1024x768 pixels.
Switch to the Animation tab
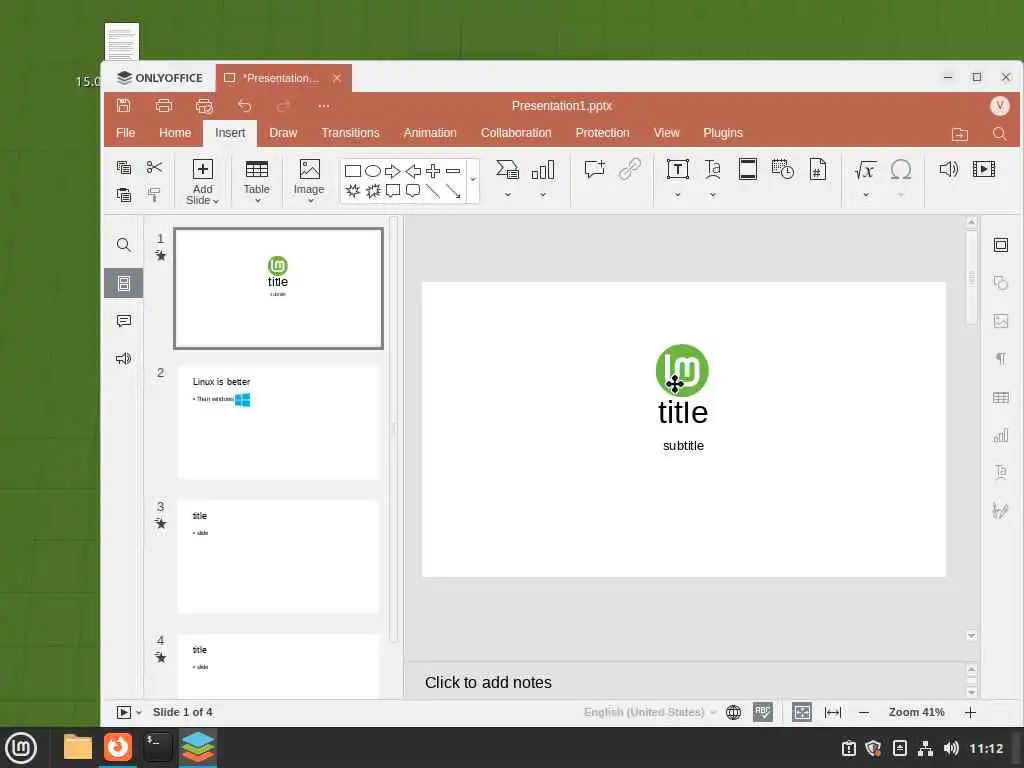point(430,133)
